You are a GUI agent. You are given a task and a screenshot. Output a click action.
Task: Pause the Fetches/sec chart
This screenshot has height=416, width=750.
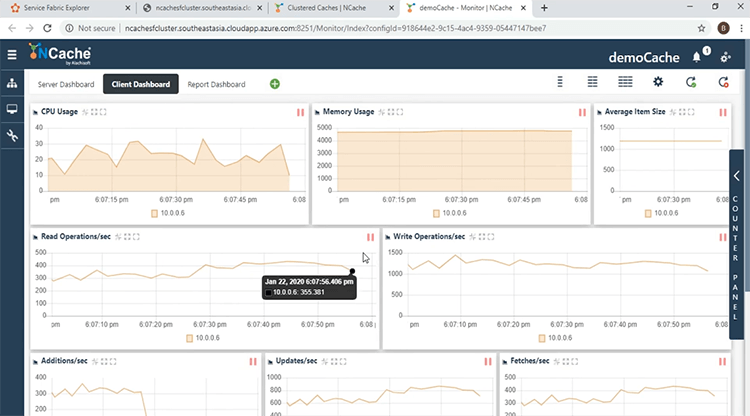click(x=722, y=361)
